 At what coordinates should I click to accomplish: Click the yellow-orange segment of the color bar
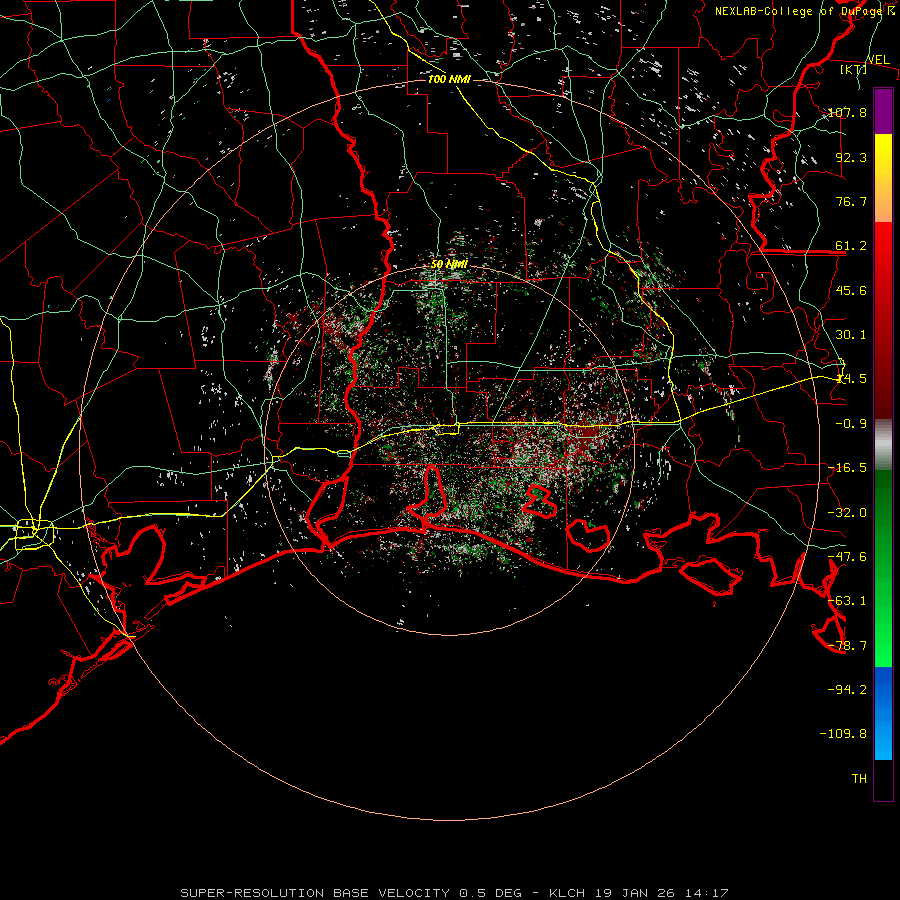point(883,178)
